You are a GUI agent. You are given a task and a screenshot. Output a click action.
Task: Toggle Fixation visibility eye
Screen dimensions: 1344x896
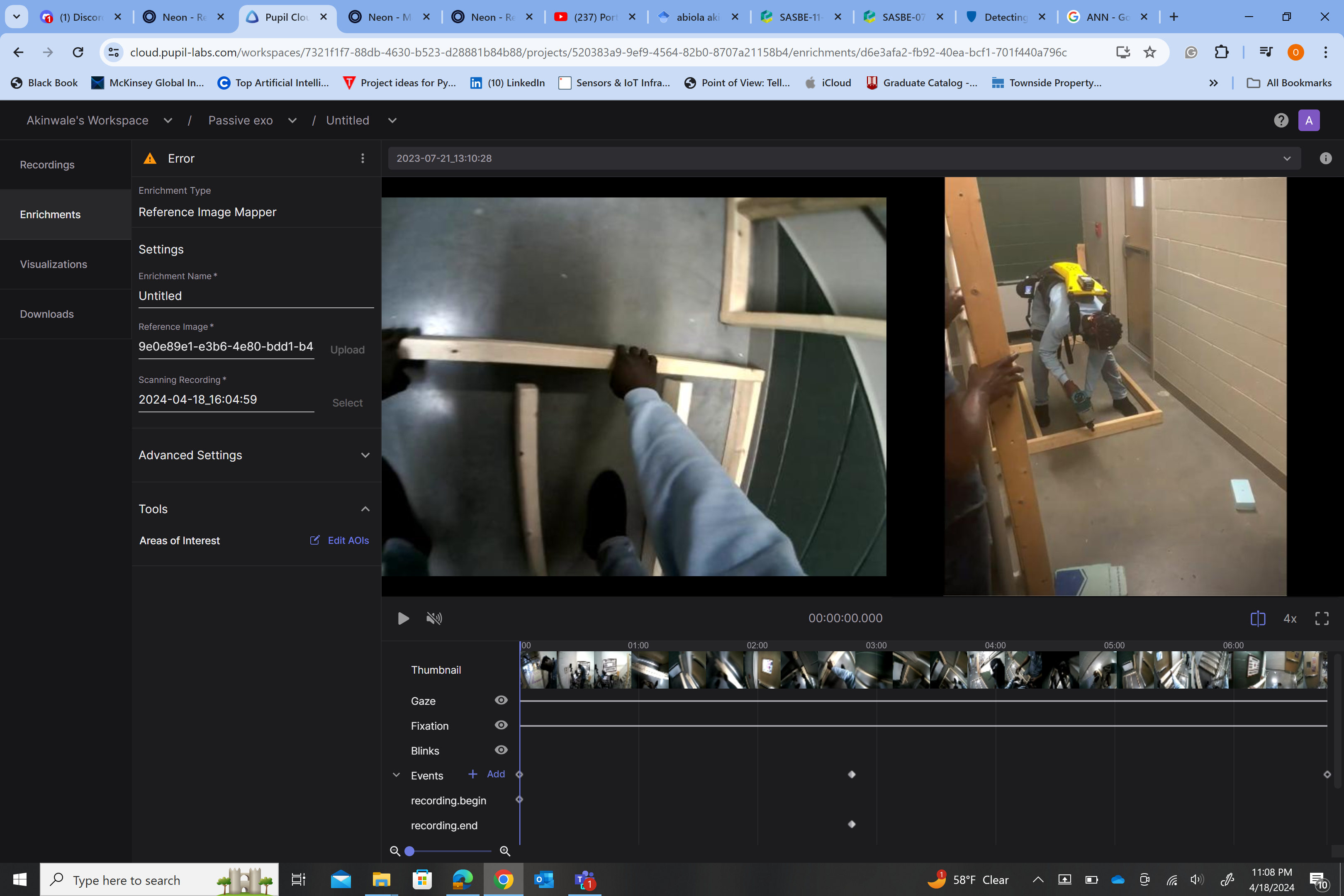tap(501, 725)
